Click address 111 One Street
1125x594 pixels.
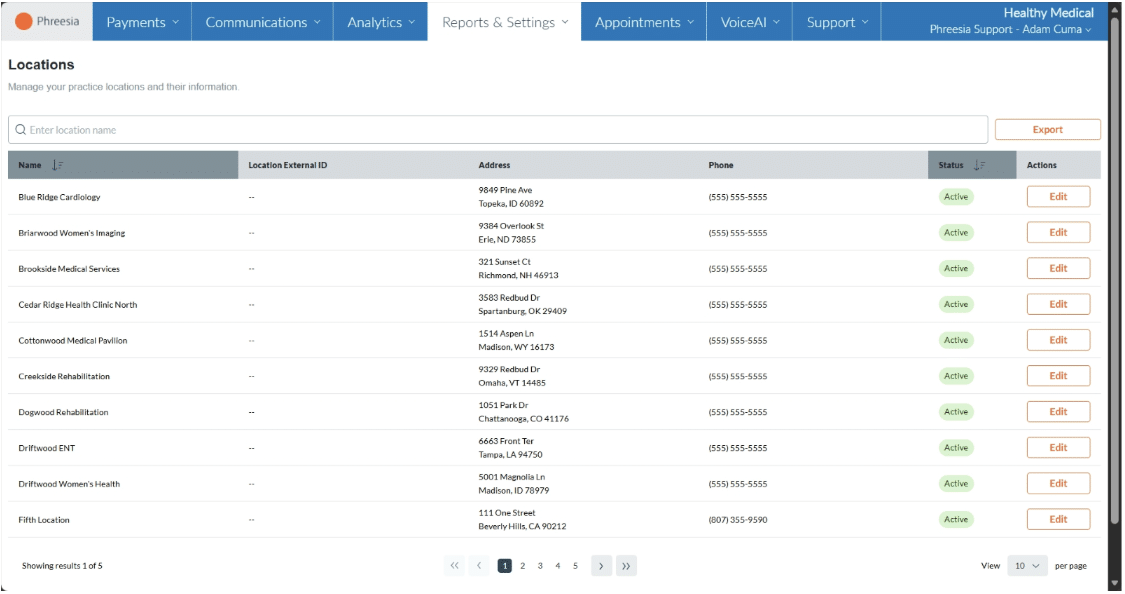coord(507,513)
